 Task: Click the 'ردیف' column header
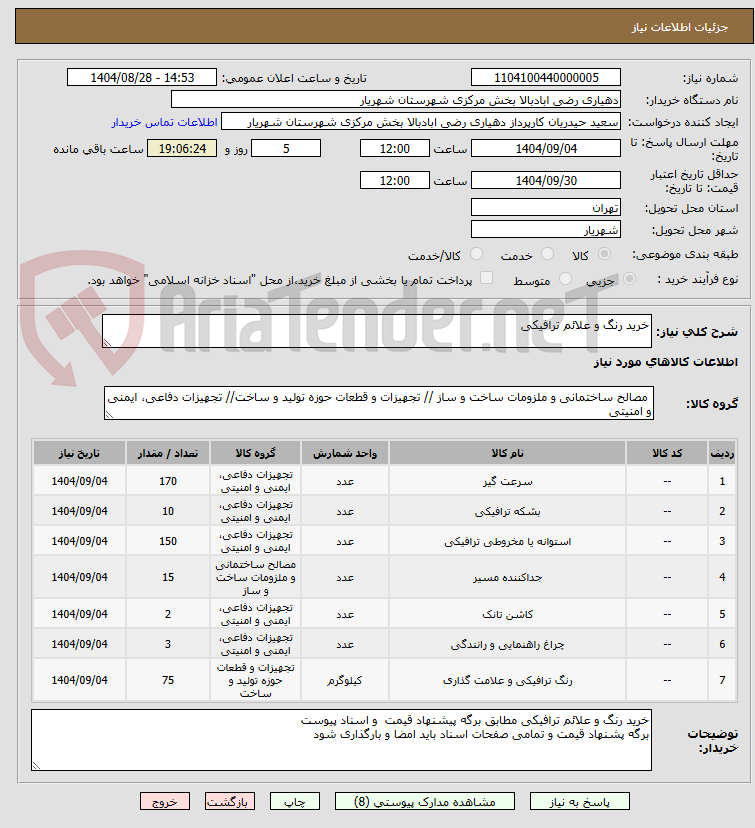[x=722, y=453]
